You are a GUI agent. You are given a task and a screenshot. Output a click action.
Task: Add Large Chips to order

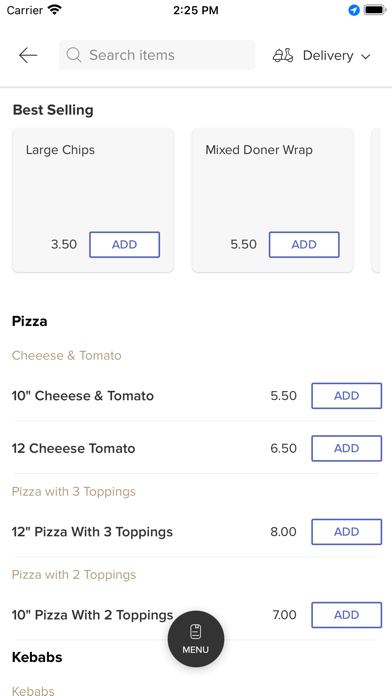[125, 245]
